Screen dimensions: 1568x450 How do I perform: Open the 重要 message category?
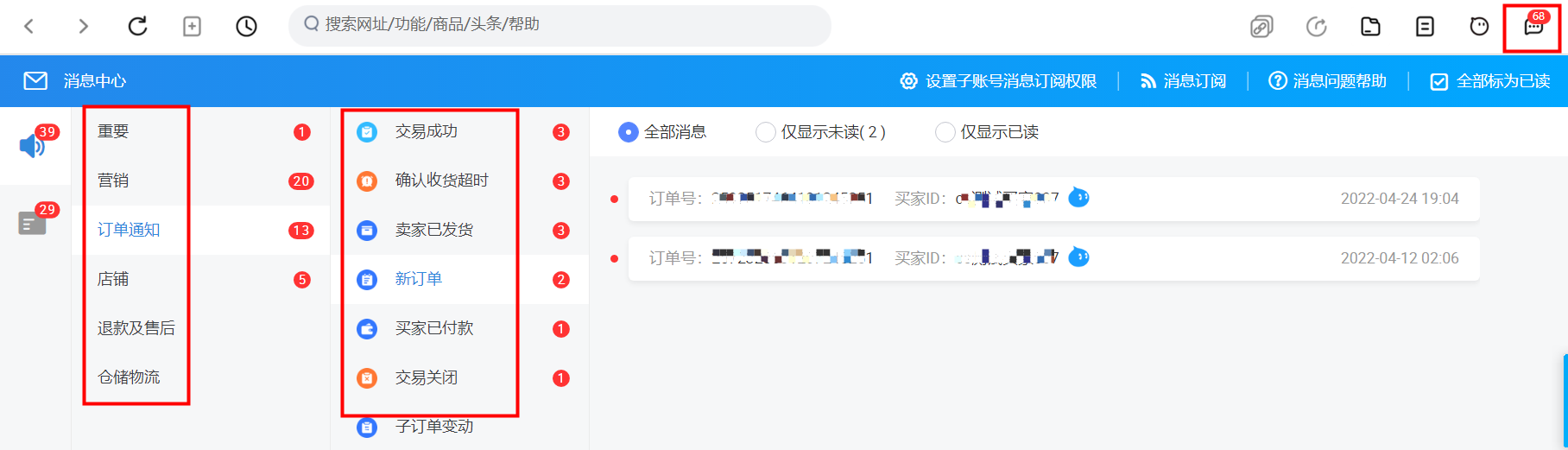click(x=113, y=131)
